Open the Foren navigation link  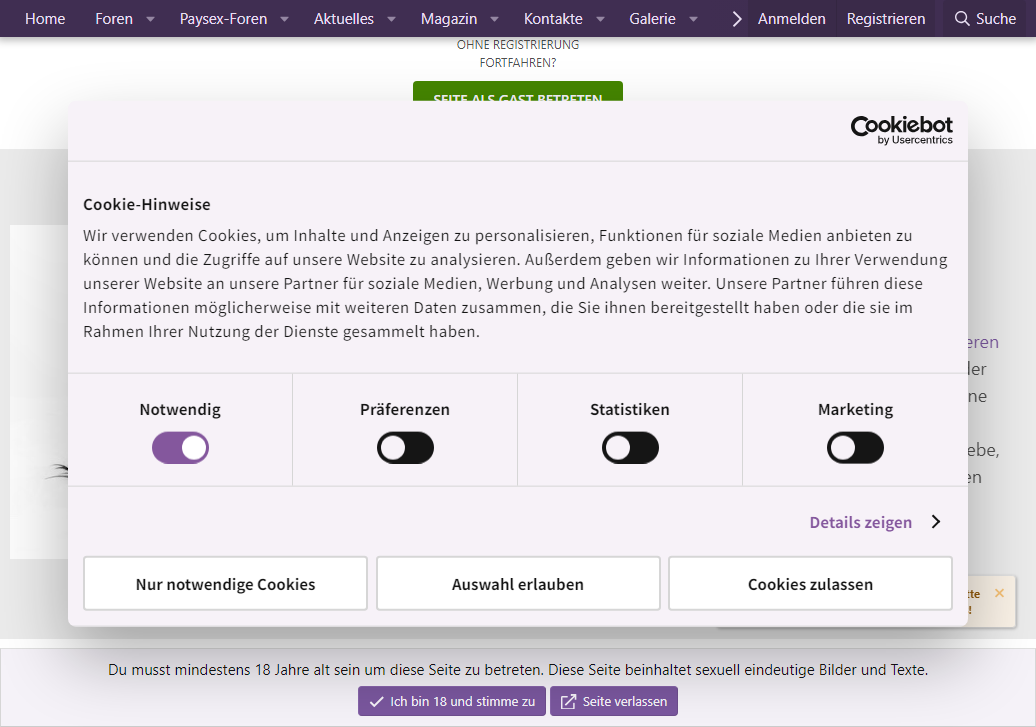click(114, 19)
